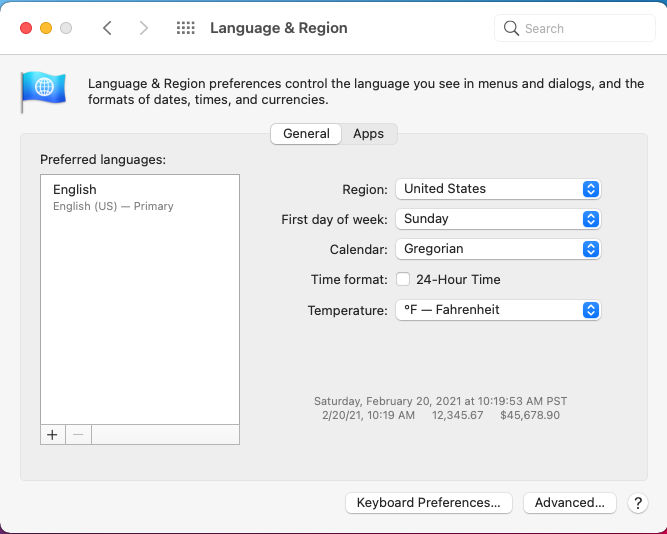Viewport: 667px width, 534px height.
Task: Show all preferences grid icon
Action: coord(185,28)
